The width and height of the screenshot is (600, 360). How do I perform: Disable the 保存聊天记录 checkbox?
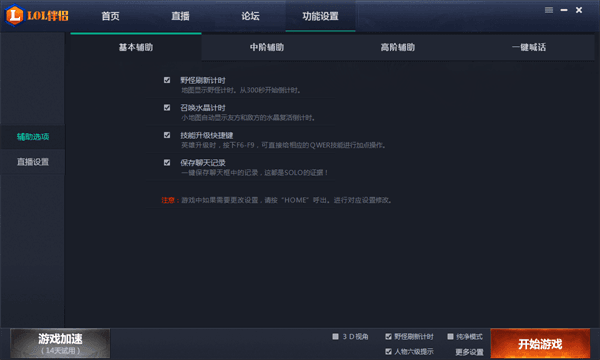167,163
